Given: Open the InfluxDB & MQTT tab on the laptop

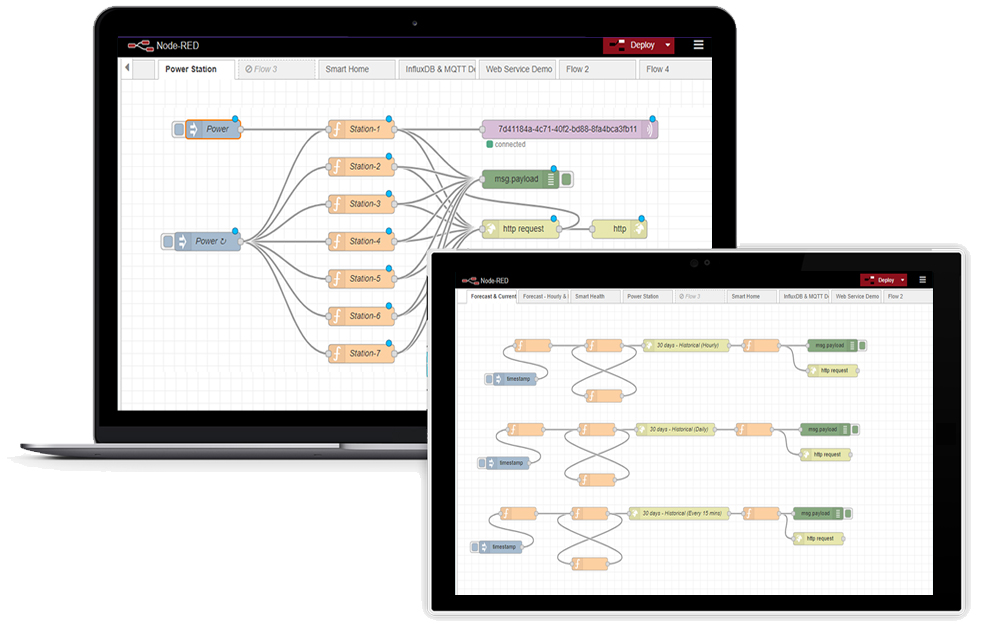Looking at the screenshot, I should 437,69.
